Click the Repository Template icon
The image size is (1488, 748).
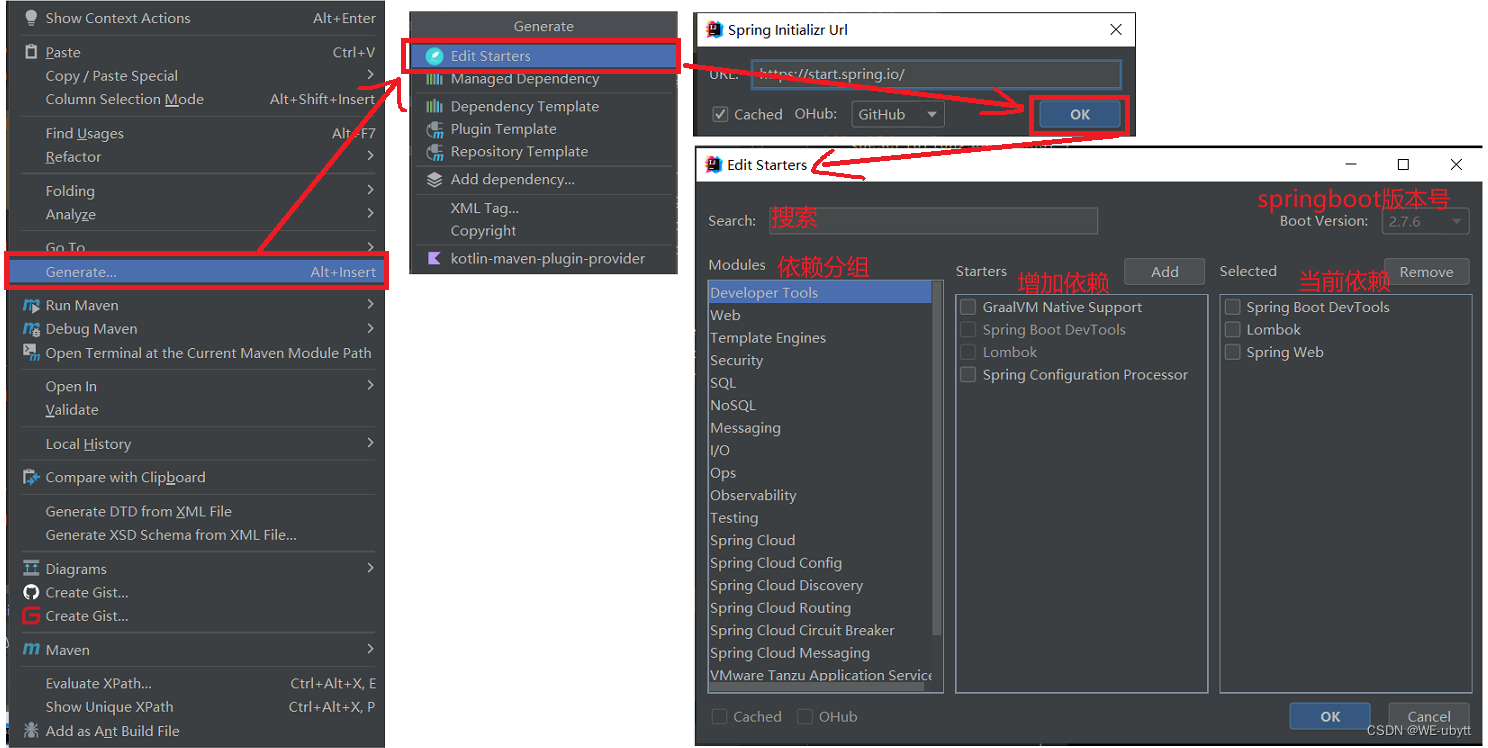click(x=434, y=152)
